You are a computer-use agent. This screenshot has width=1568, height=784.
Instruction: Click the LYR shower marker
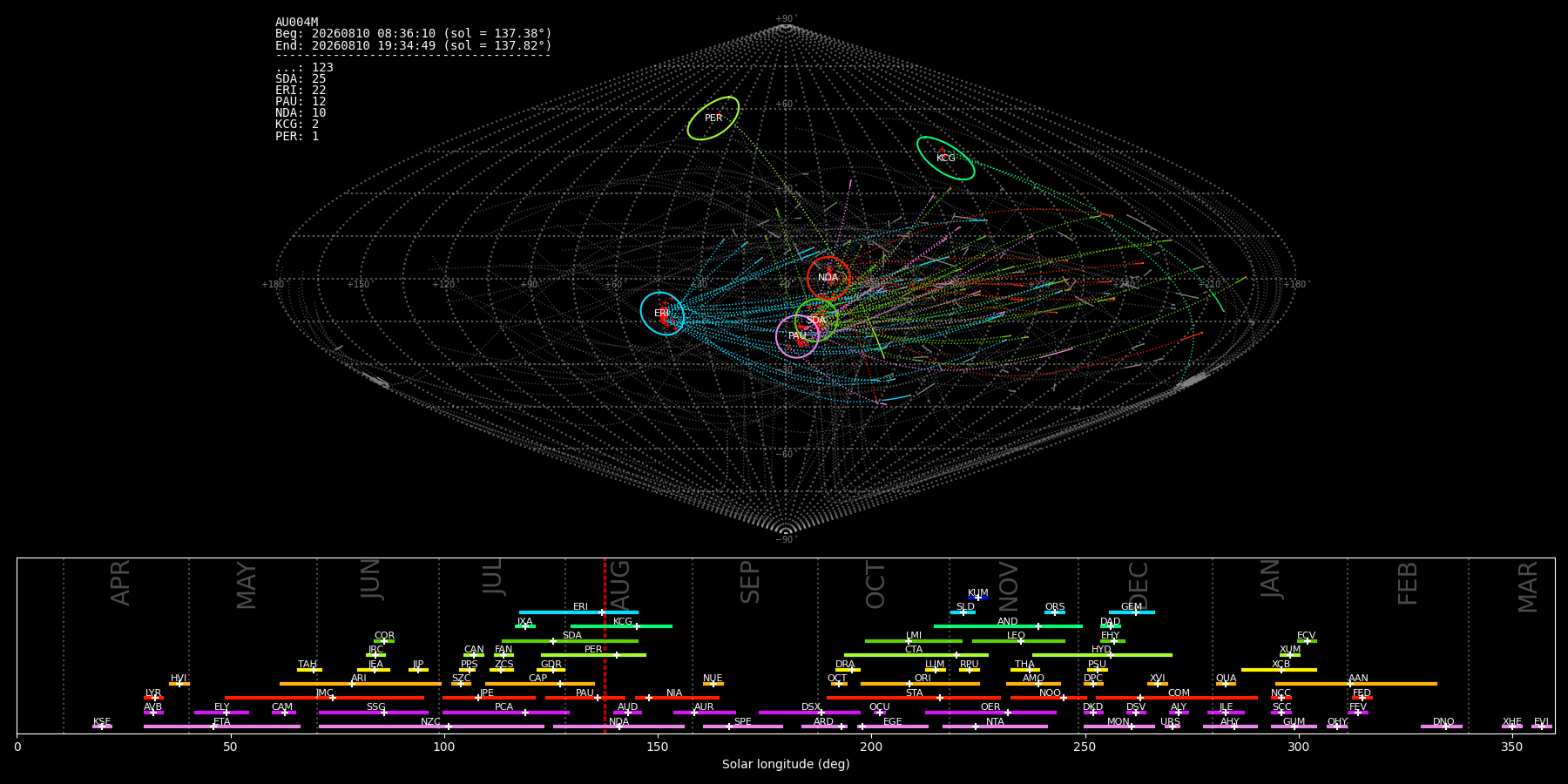(x=154, y=698)
